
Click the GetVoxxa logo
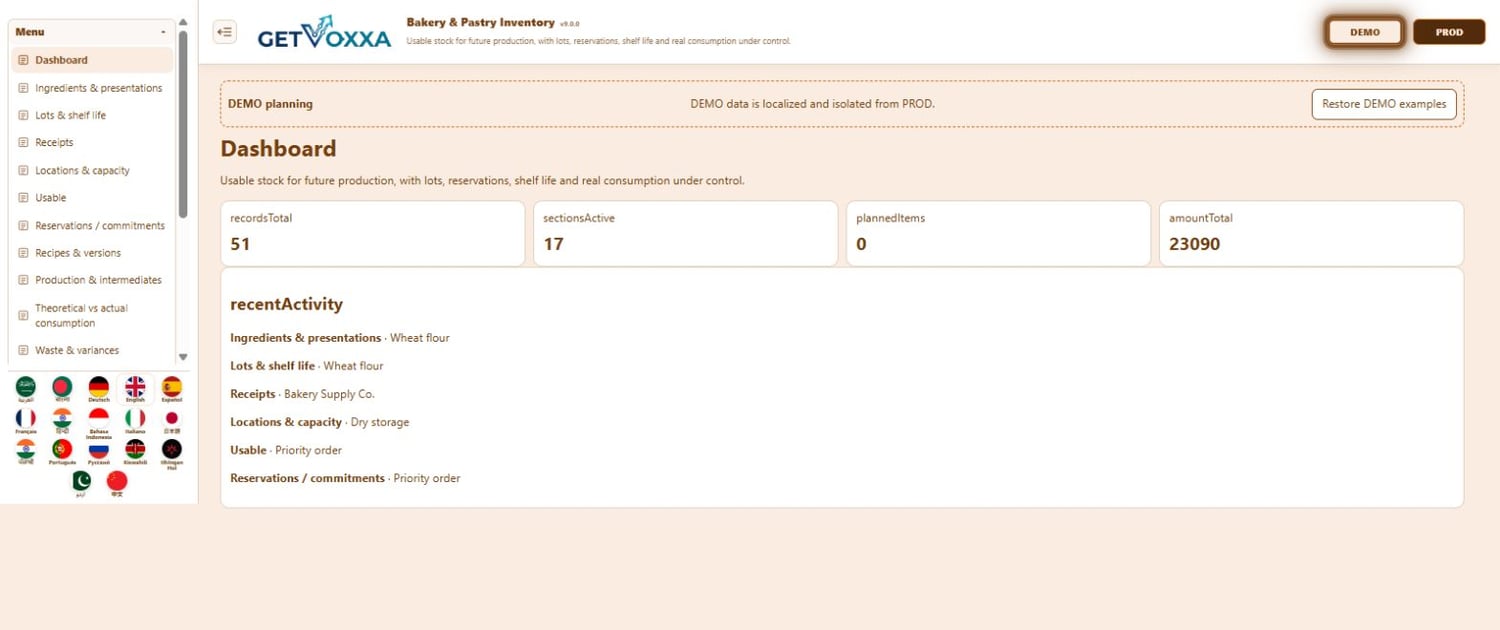tap(324, 32)
